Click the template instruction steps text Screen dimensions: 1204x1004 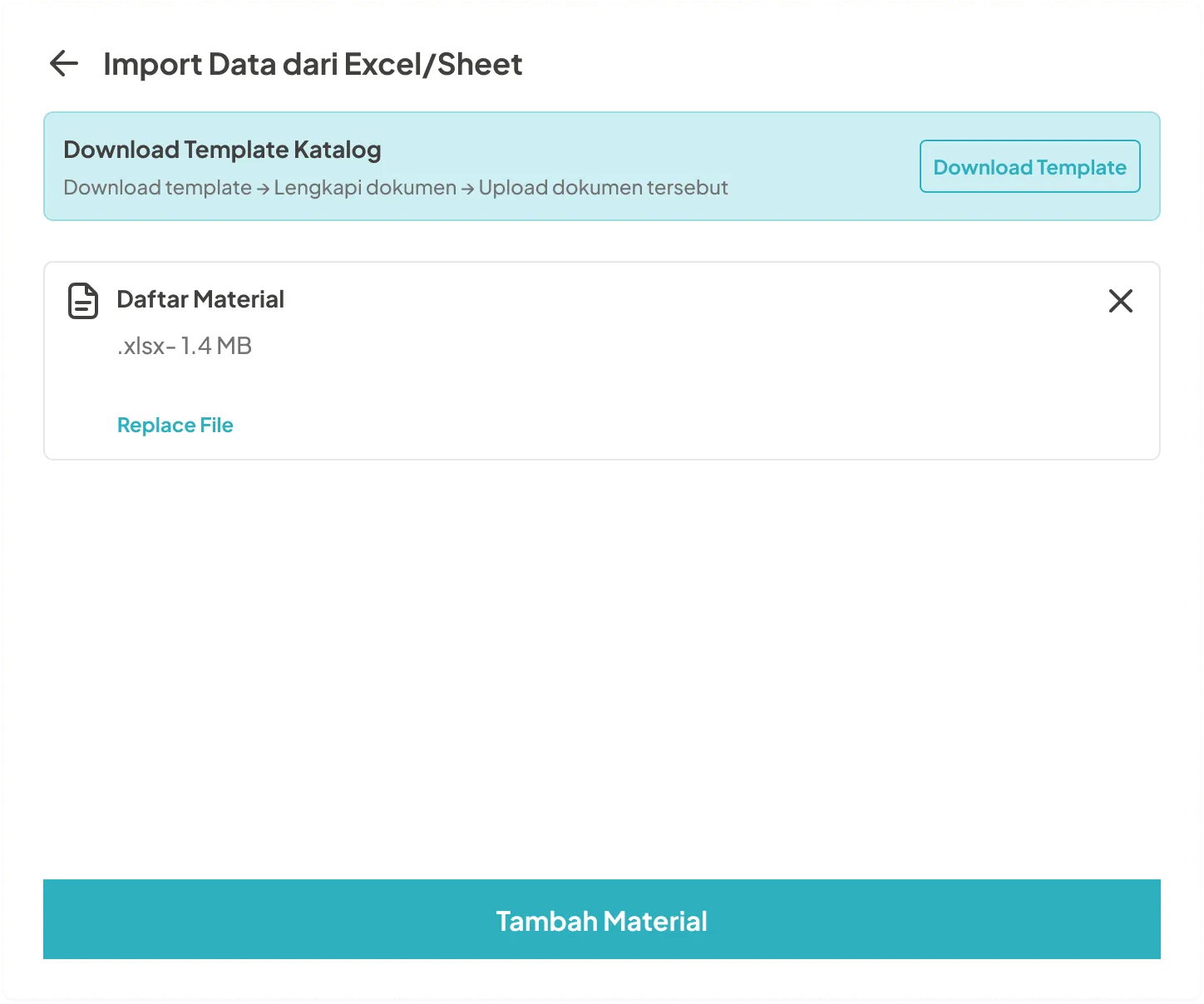(396, 188)
